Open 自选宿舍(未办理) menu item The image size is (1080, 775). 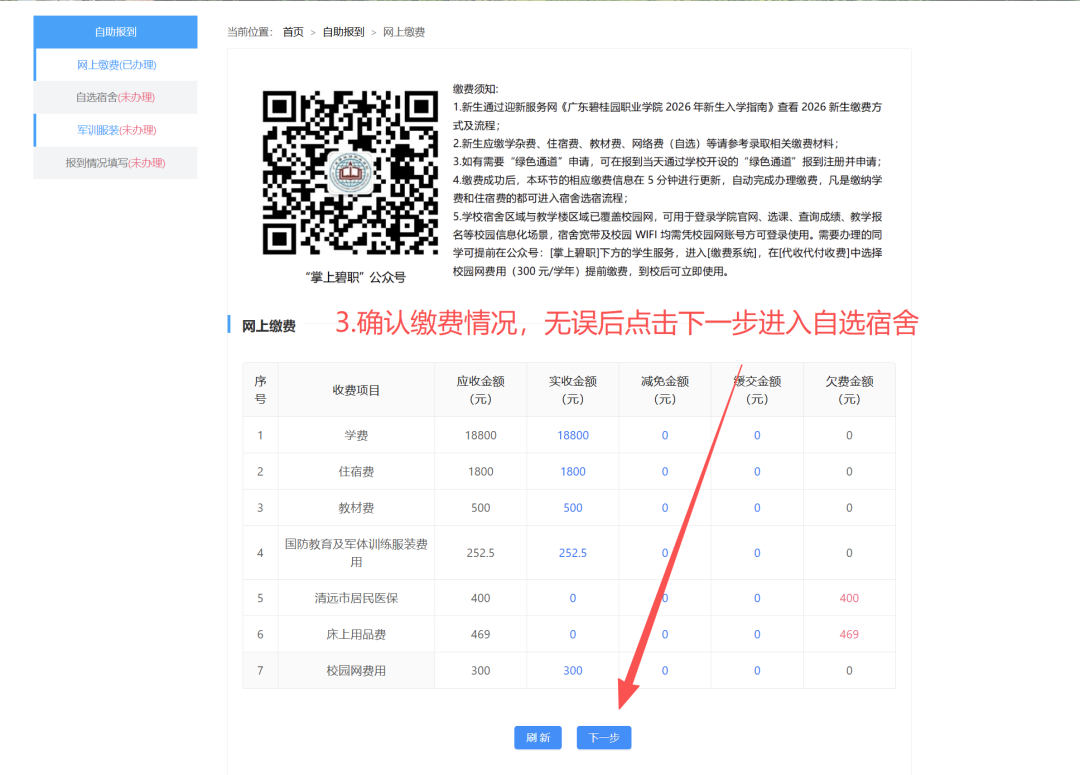click(116, 97)
